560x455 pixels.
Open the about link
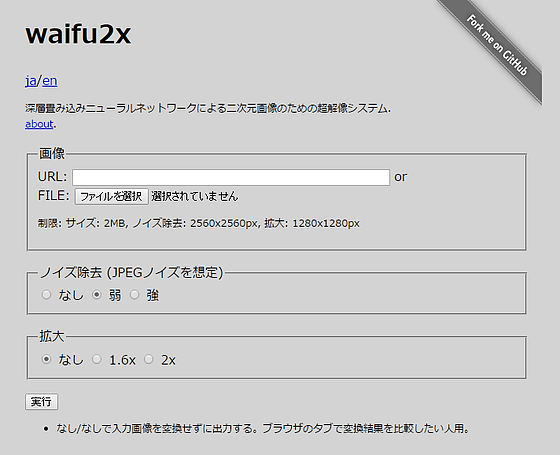39,124
